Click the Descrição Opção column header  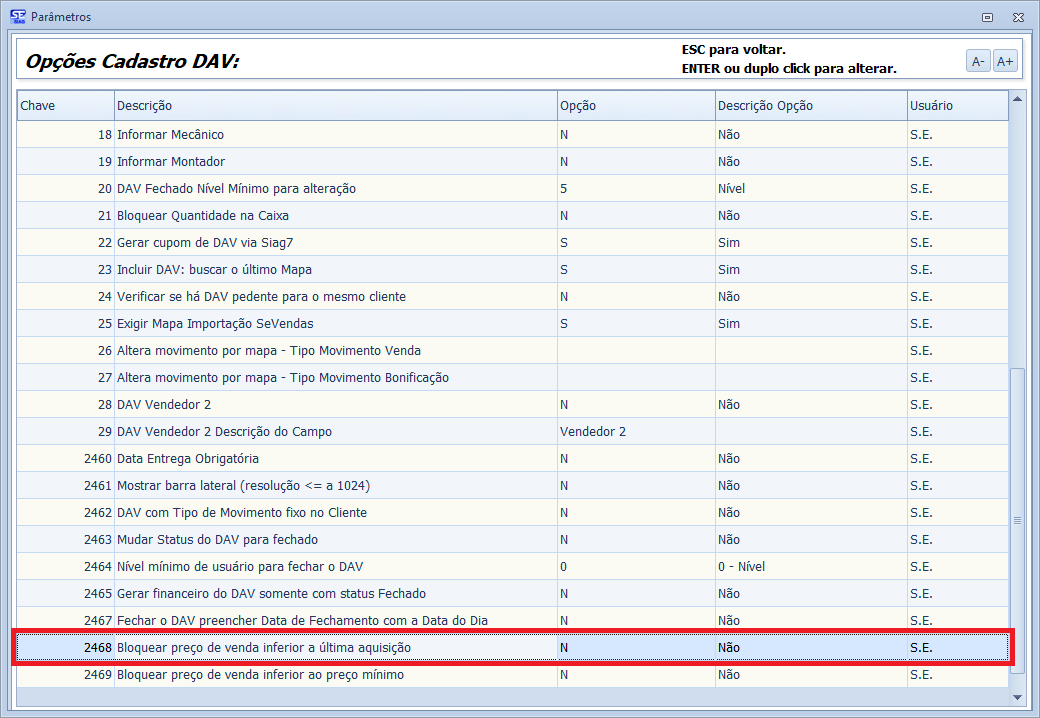810,106
